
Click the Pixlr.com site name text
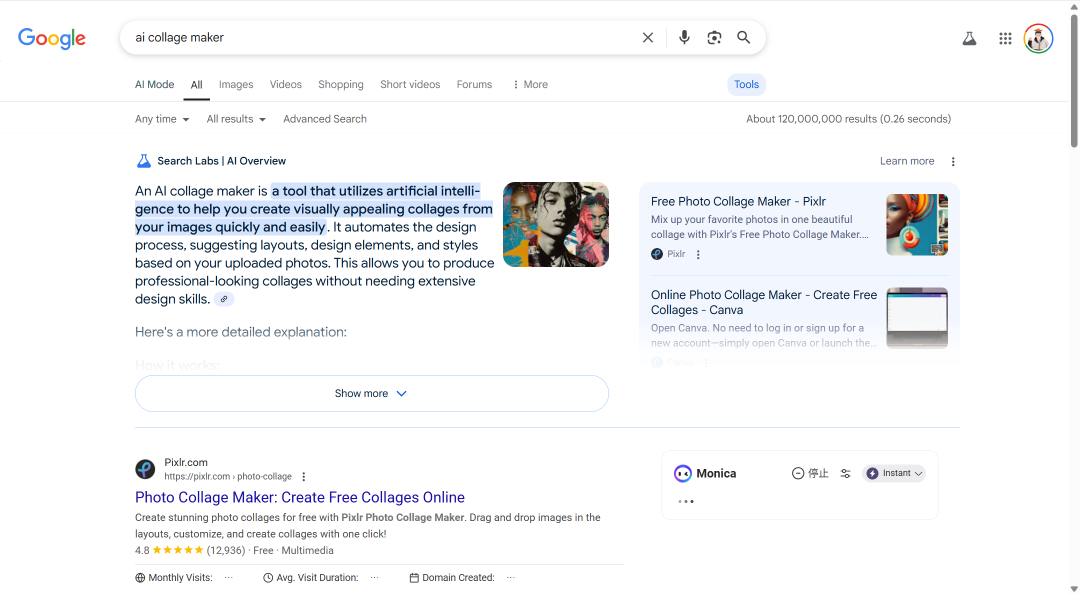(x=186, y=463)
